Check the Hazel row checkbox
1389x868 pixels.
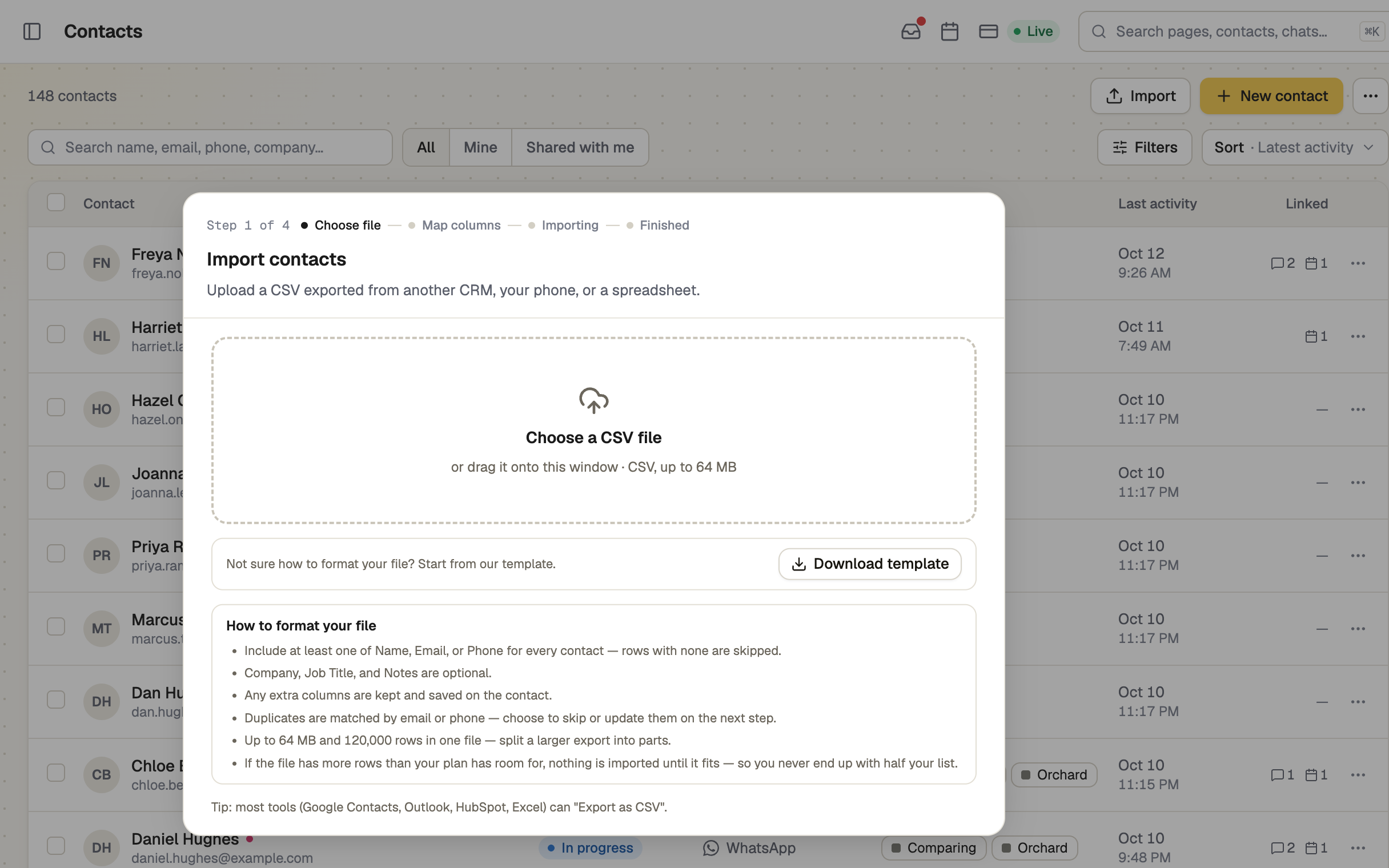coord(55,408)
